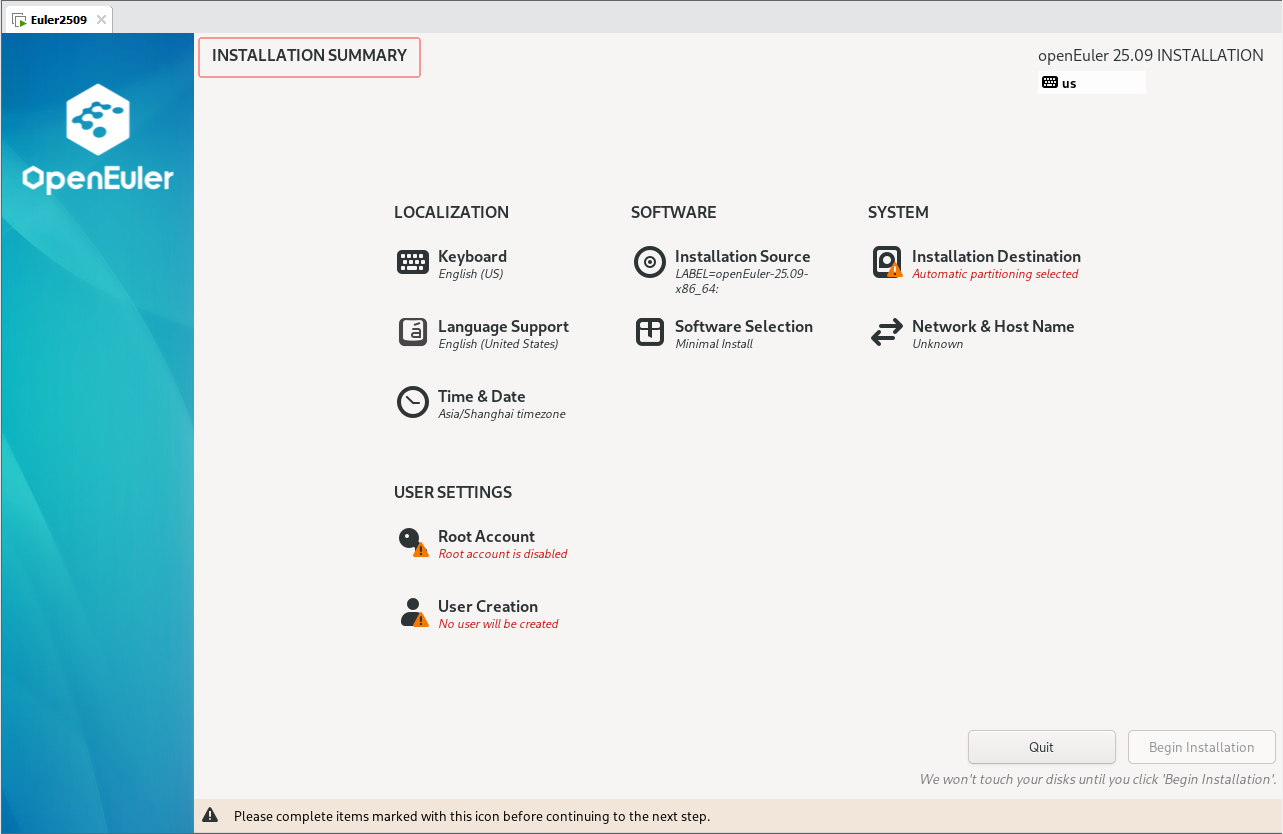
Task: Open Installation Destination label
Action: tap(996, 256)
